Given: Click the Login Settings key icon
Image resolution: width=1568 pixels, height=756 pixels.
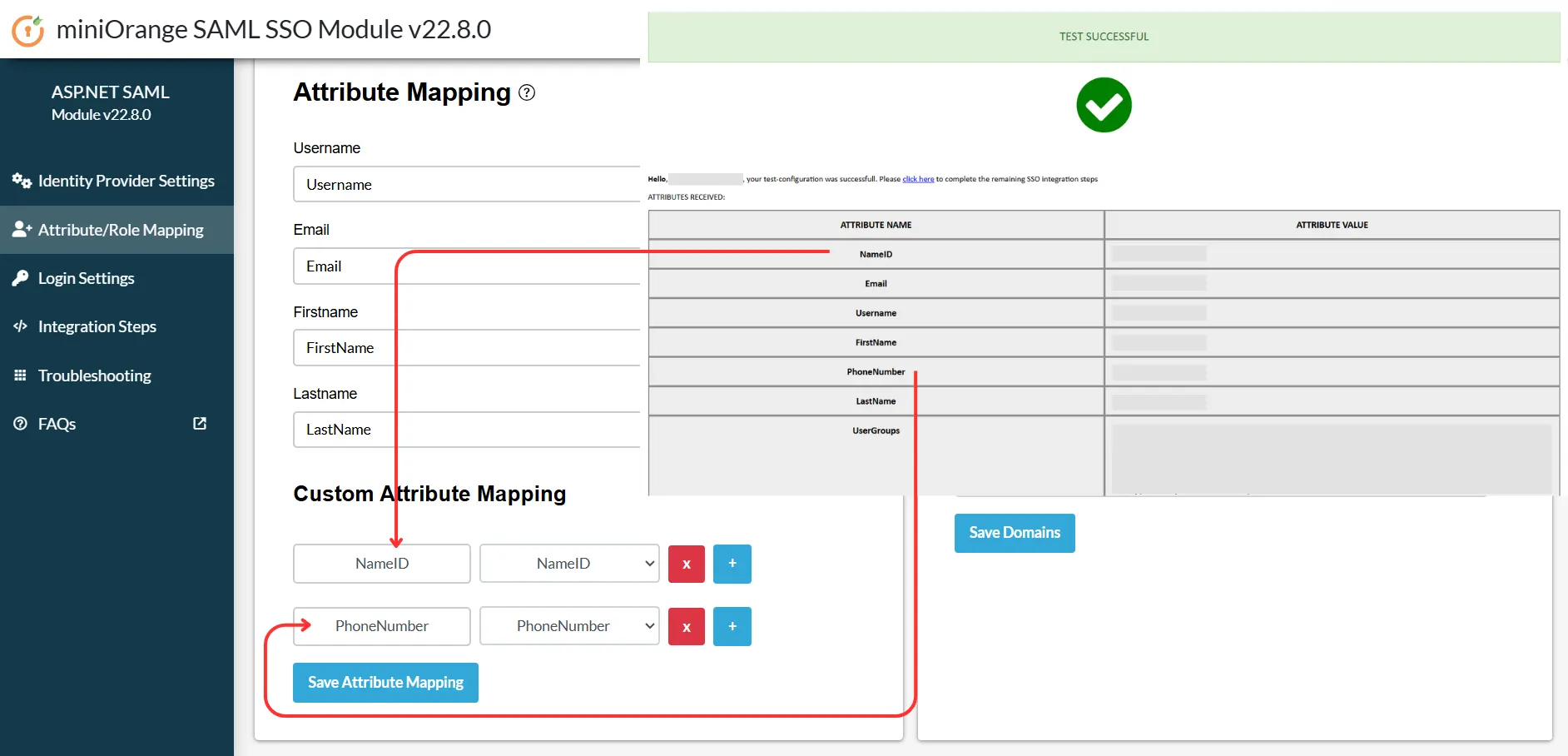Looking at the screenshot, I should [x=20, y=278].
